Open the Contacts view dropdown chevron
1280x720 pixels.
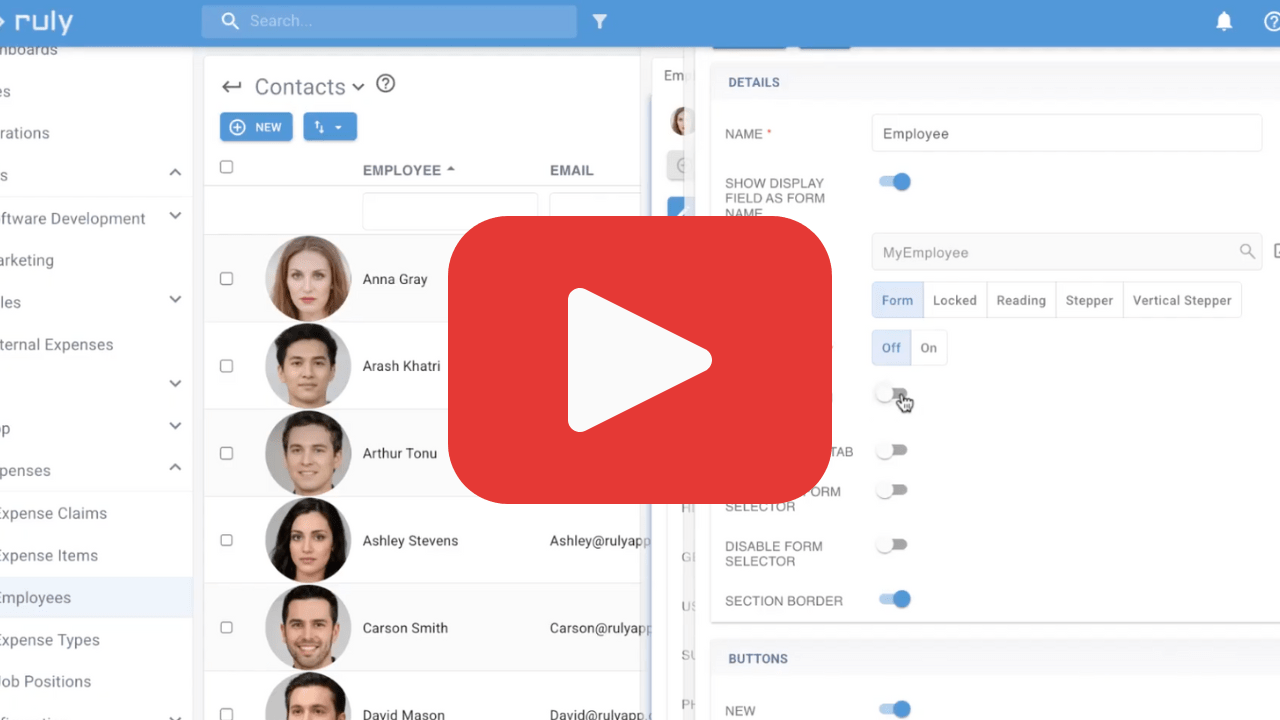click(358, 88)
